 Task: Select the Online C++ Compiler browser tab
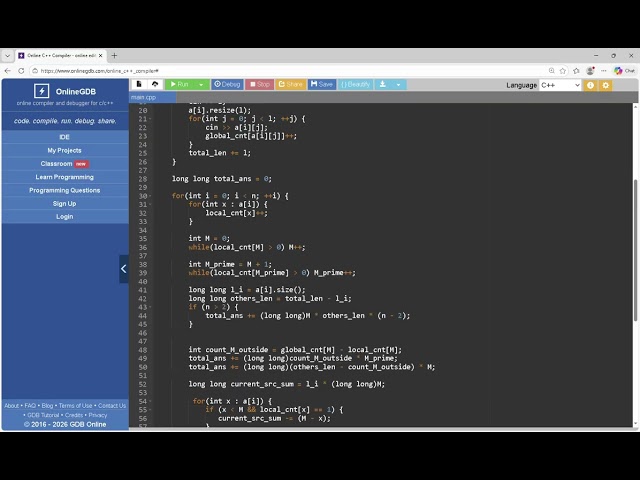(x=61, y=56)
